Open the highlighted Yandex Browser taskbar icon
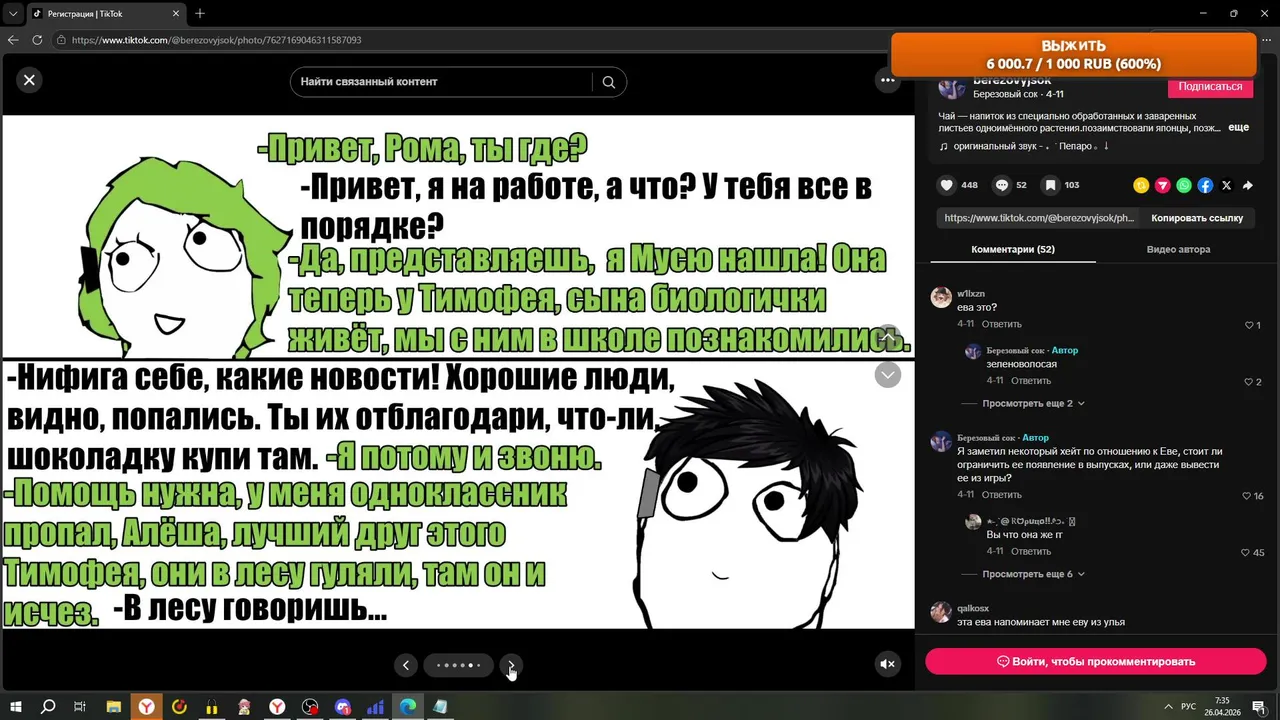Image resolution: width=1280 pixels, height=720 pixels. click(x=147, y=706)
